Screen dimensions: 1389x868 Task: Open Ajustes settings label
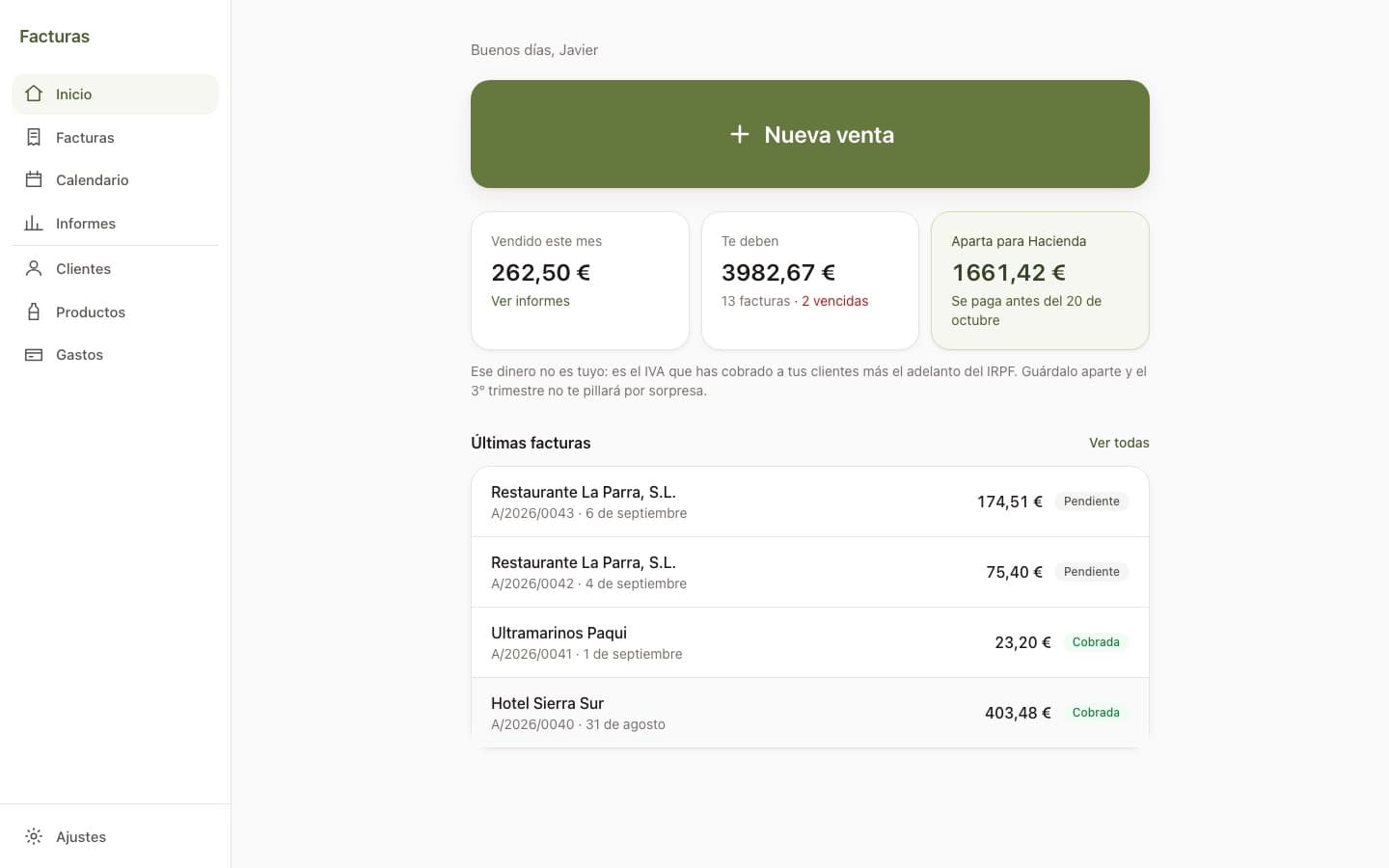[x=81, y=836]
